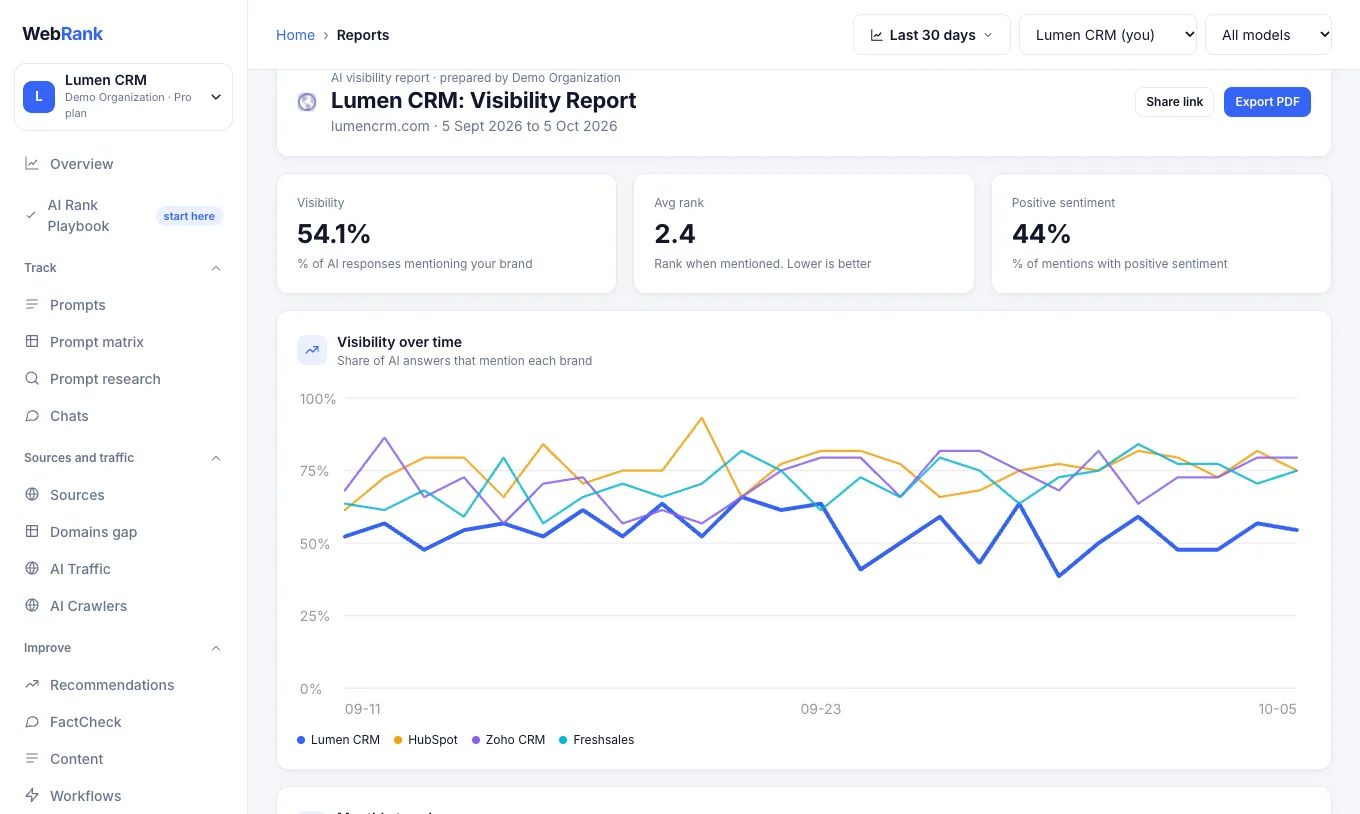Click the WebRank logo

click(63, 34)
